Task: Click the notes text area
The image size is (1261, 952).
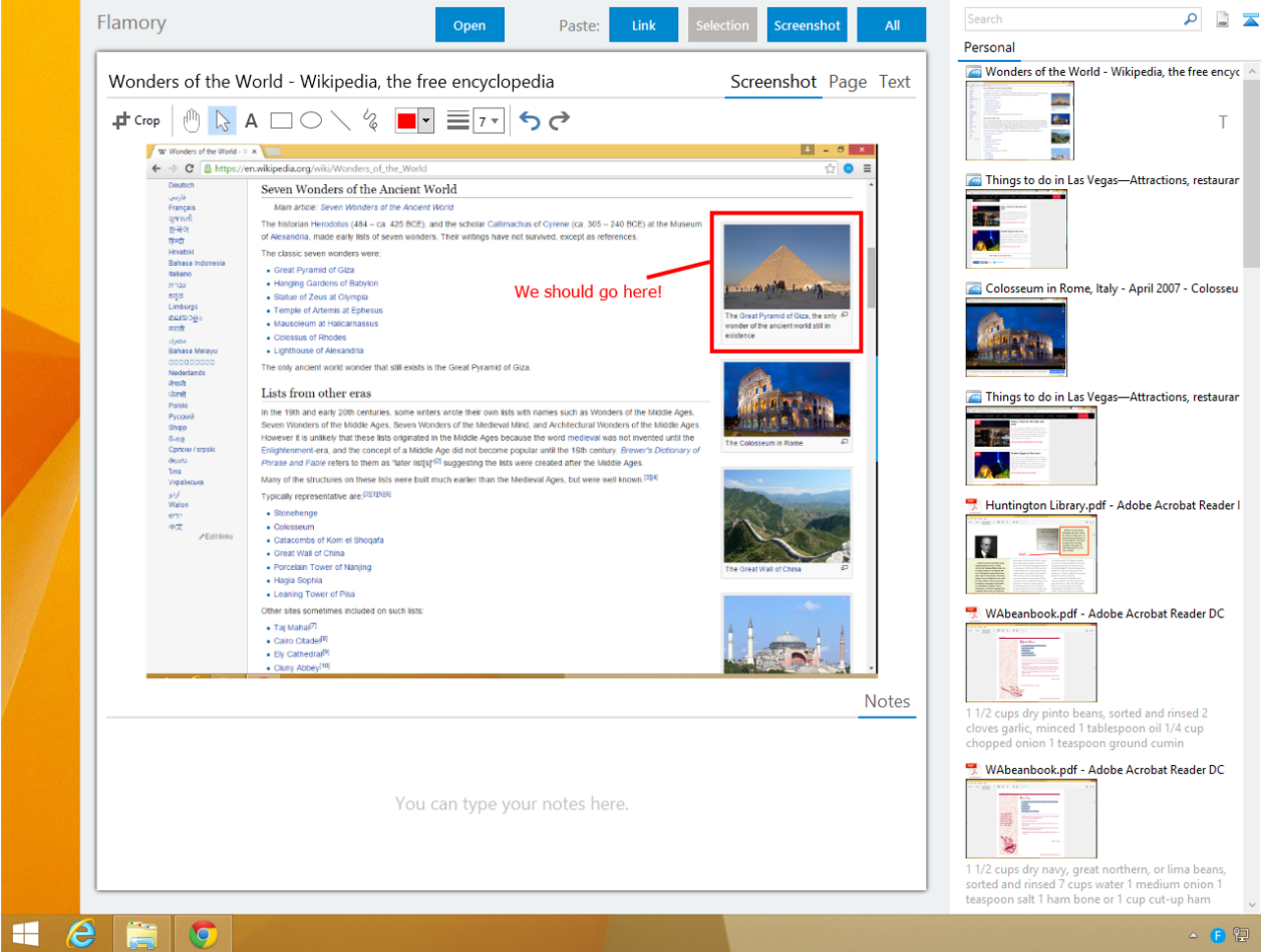Action: click(x=511, y=803)
